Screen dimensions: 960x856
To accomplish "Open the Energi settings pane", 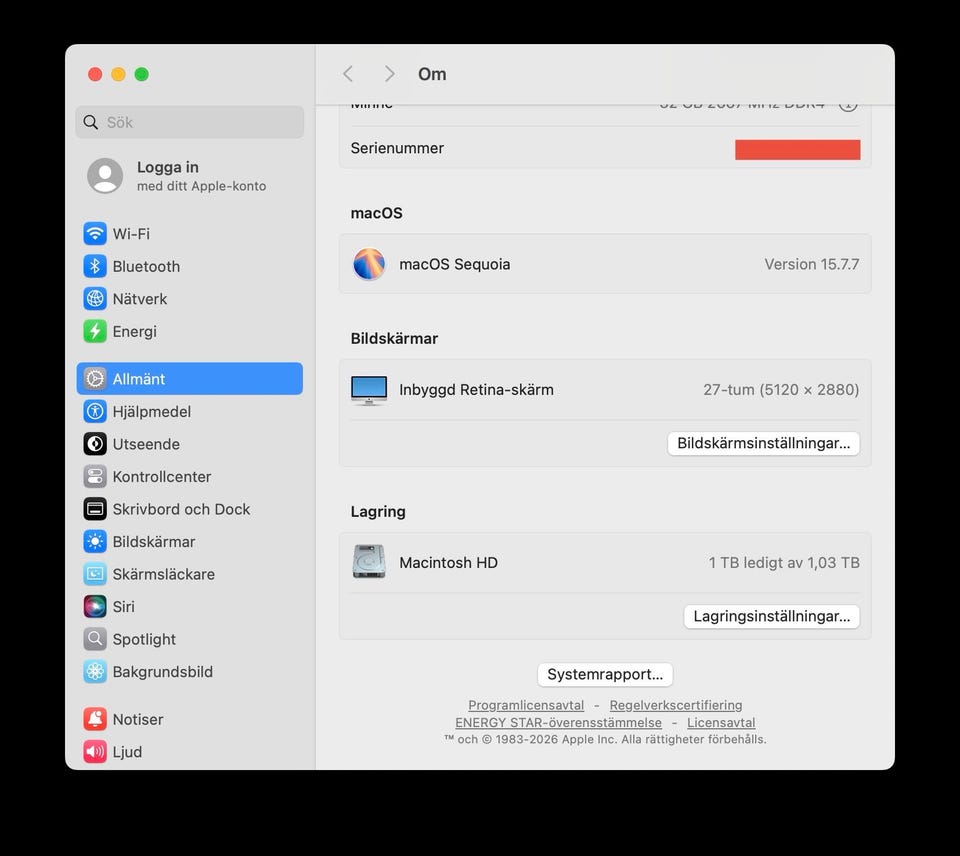I will click(190, 331).
